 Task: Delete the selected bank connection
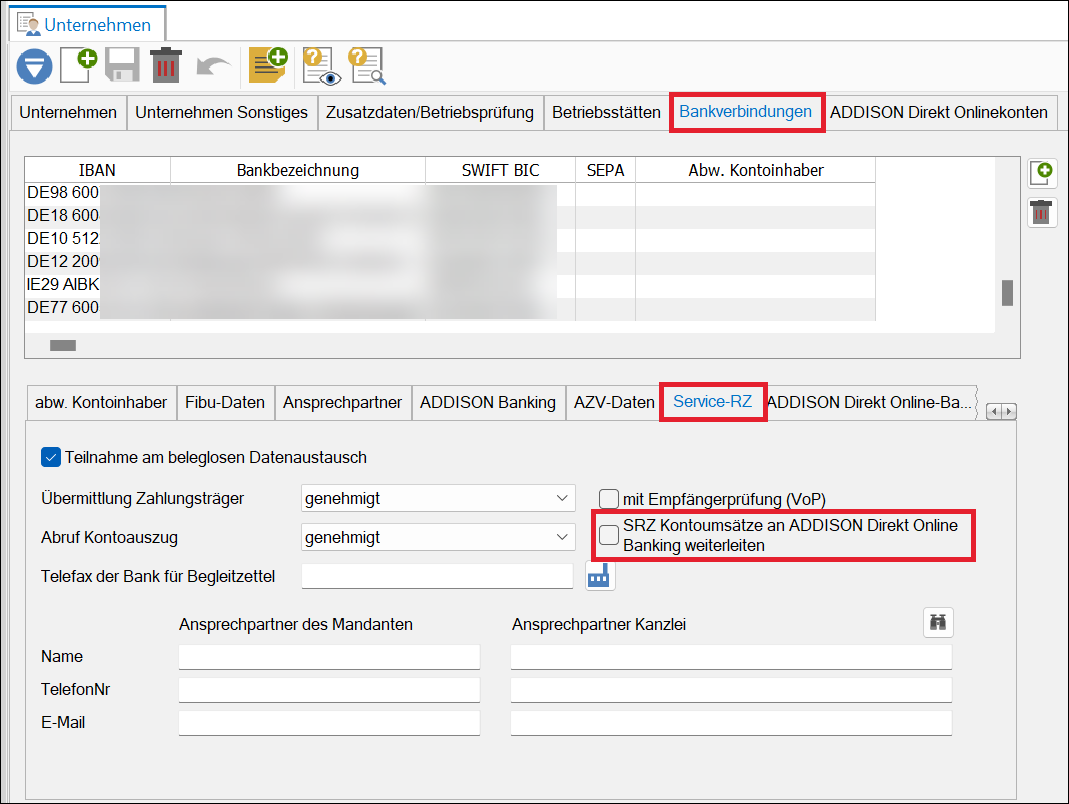(1042, 213)
